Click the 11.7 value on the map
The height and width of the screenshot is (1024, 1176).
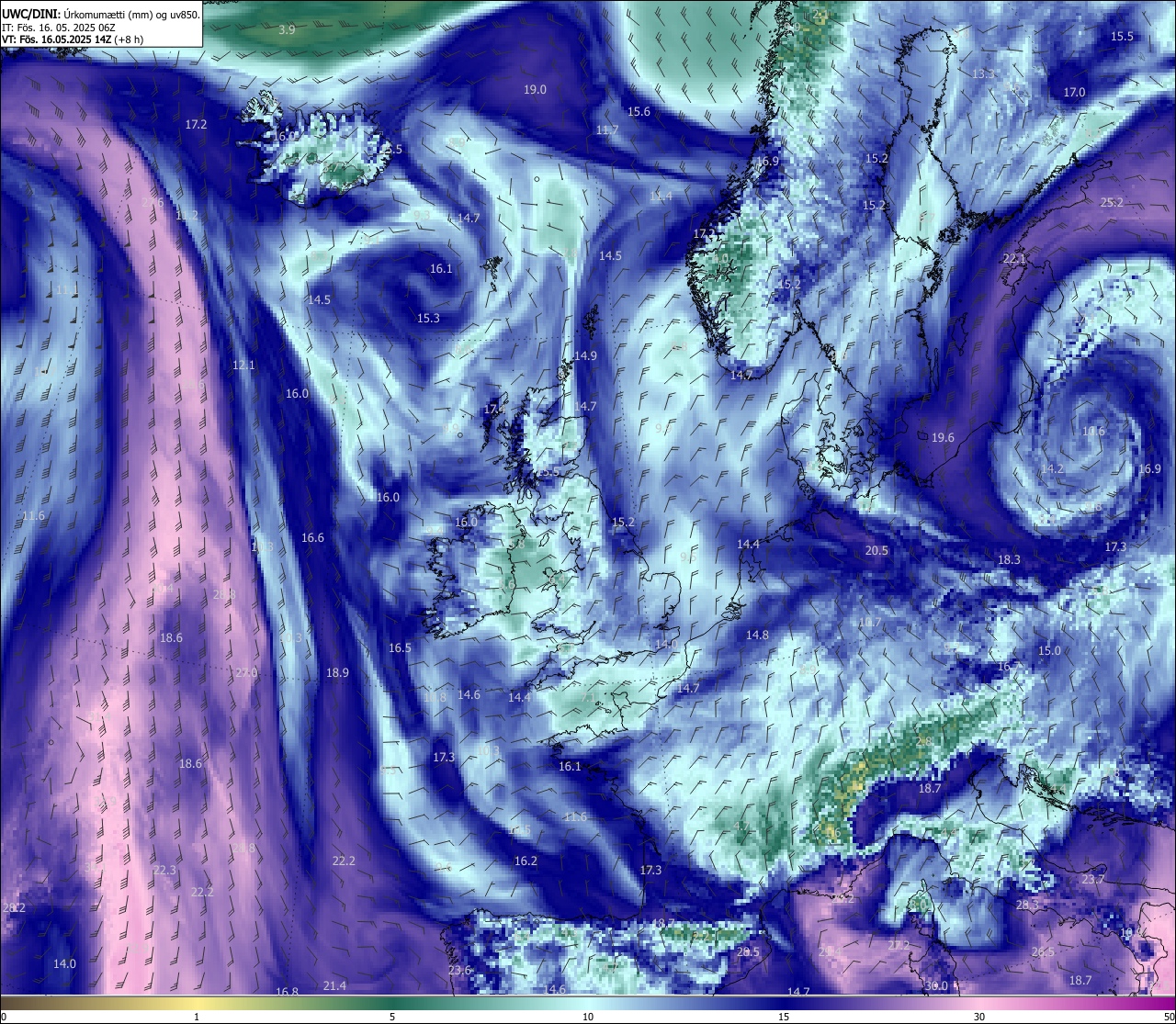click(x=606, y=130)
